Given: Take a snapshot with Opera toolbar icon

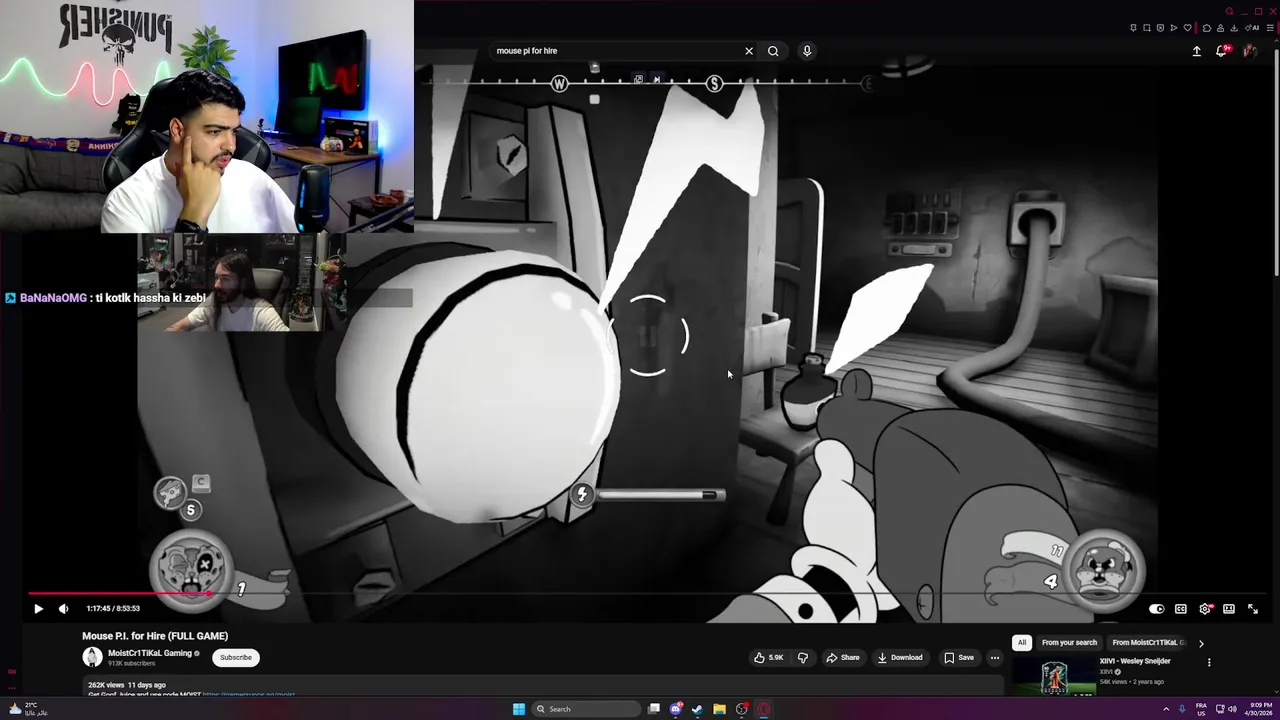Looking at the screenshot, I should tap(1147, 28).
